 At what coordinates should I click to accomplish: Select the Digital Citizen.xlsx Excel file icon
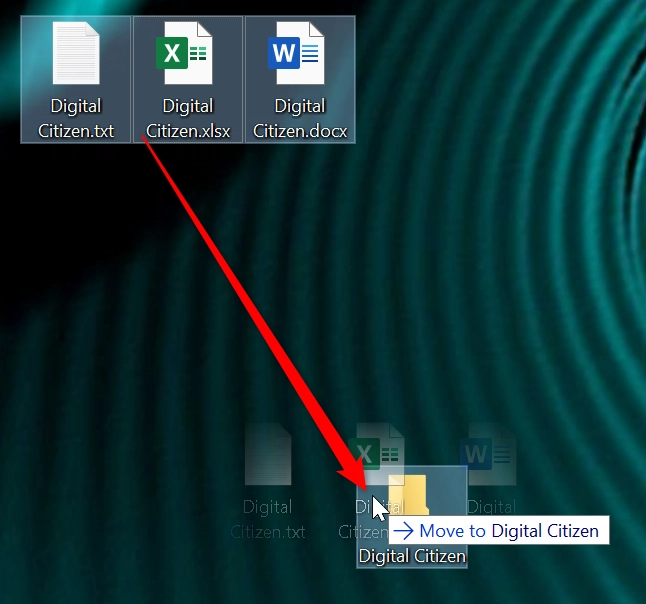pos(184,53)
